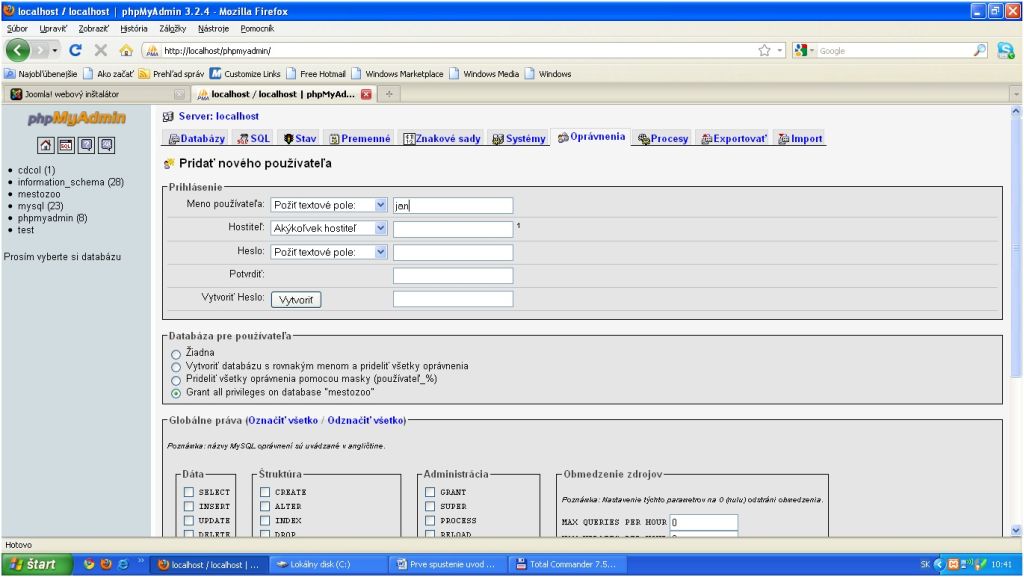
Task: Open the Windows Marketplace bookmark
Action: click(398, 74)
